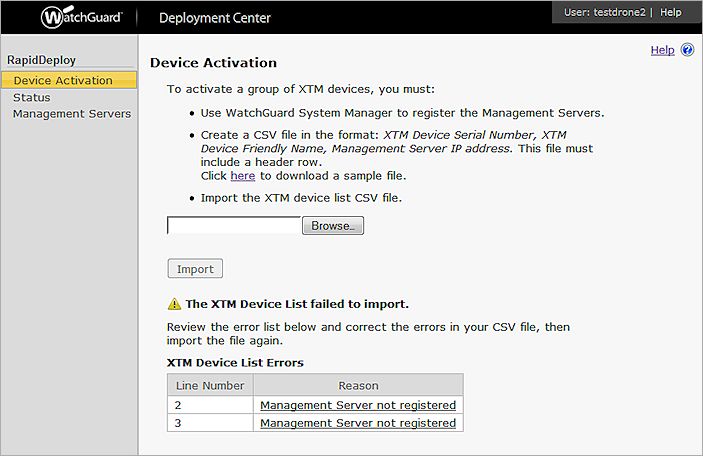Open the underlined Help link below header
The width and height of the screenshot is (703, 456).
coord(662,50)
